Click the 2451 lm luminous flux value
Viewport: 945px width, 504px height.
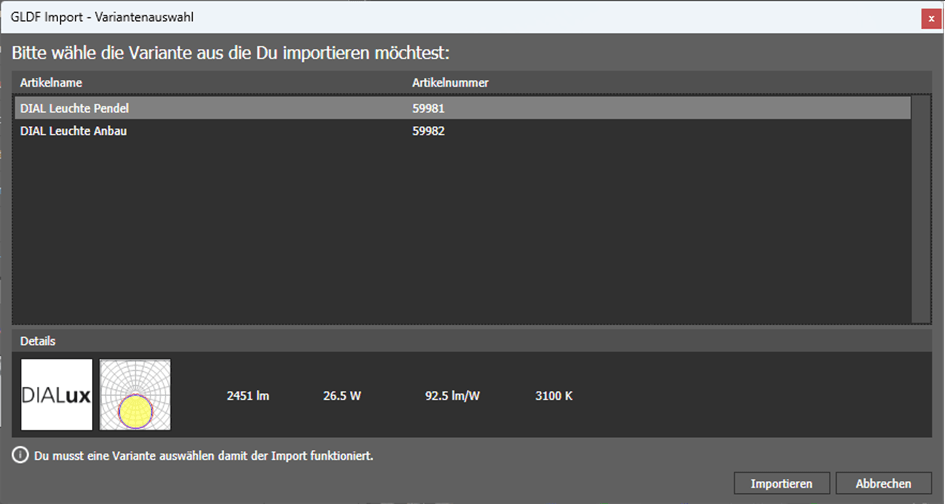[248, 396]
